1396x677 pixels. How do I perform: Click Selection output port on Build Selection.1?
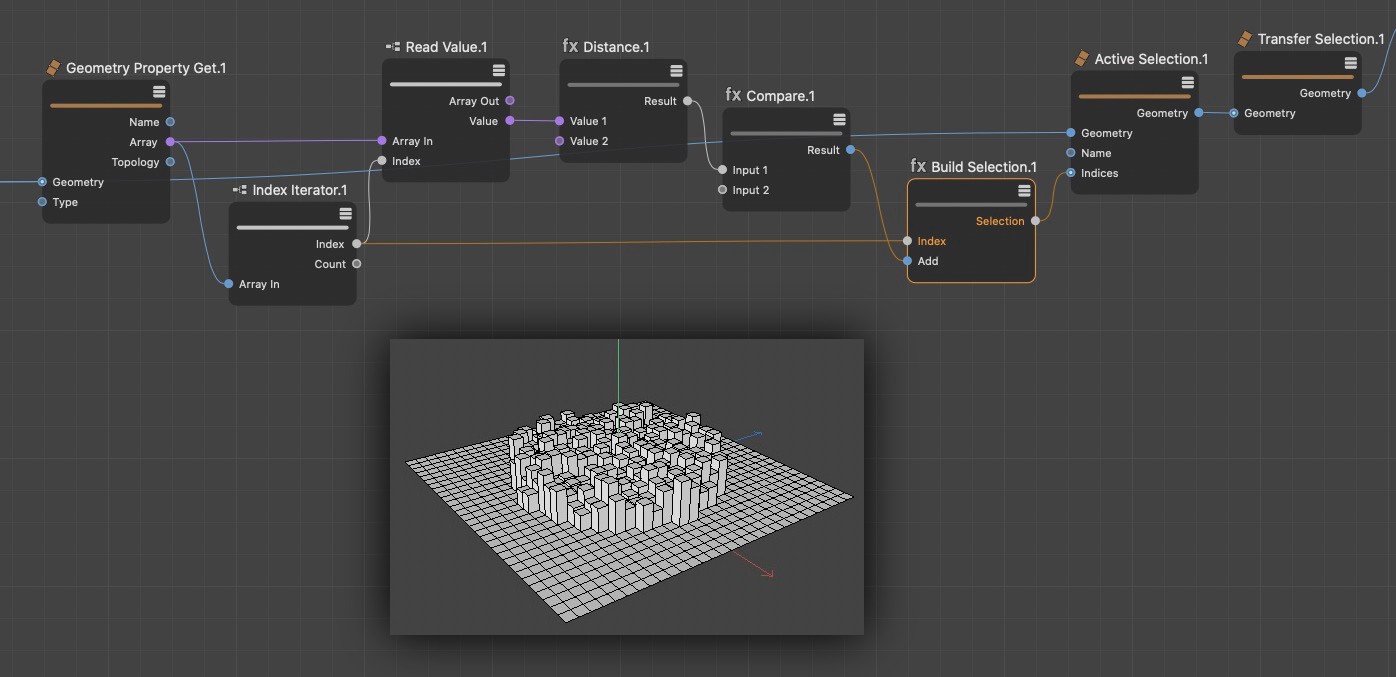click(1035, 221)
